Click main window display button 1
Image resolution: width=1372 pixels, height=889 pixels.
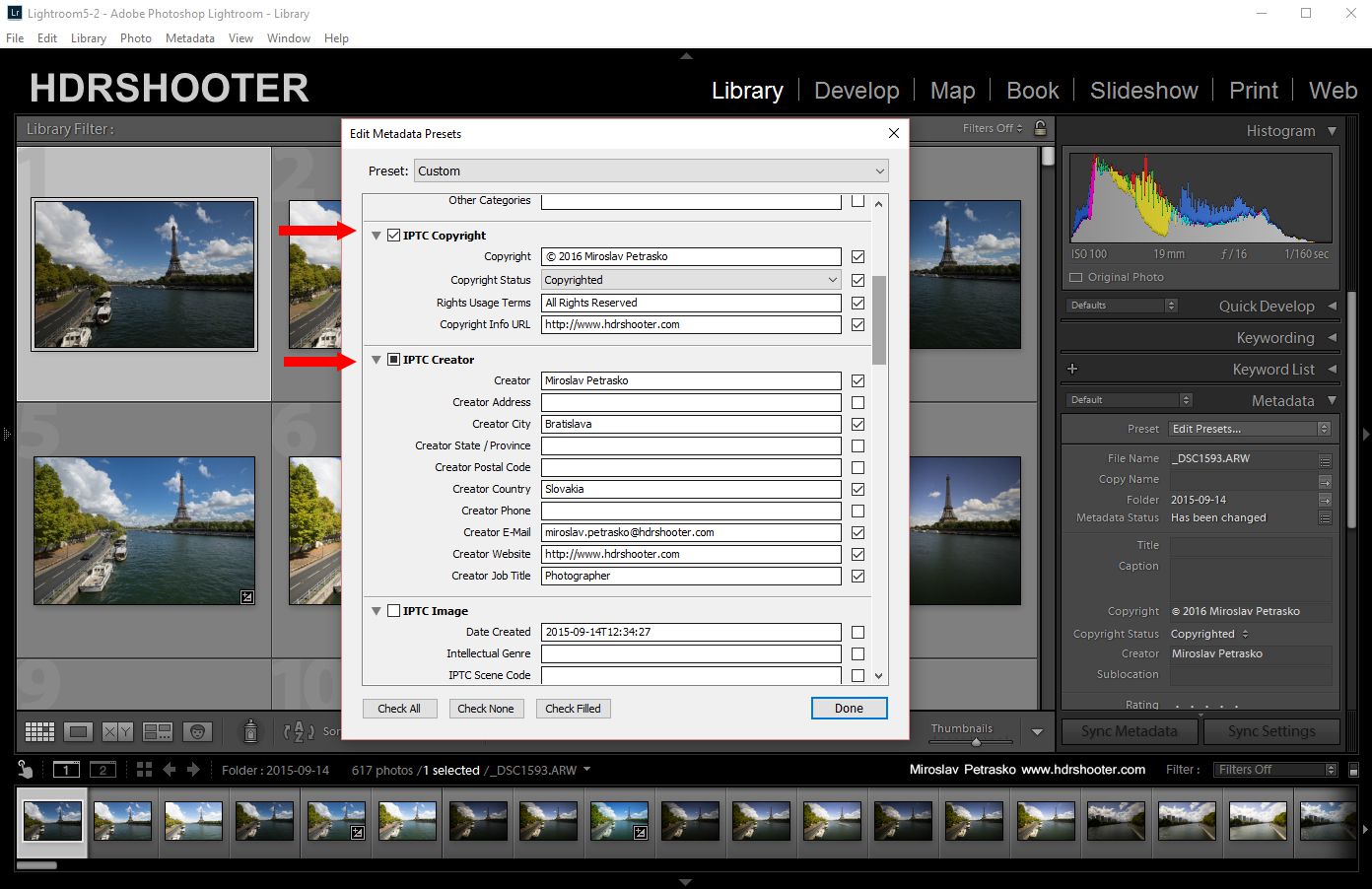66,770
